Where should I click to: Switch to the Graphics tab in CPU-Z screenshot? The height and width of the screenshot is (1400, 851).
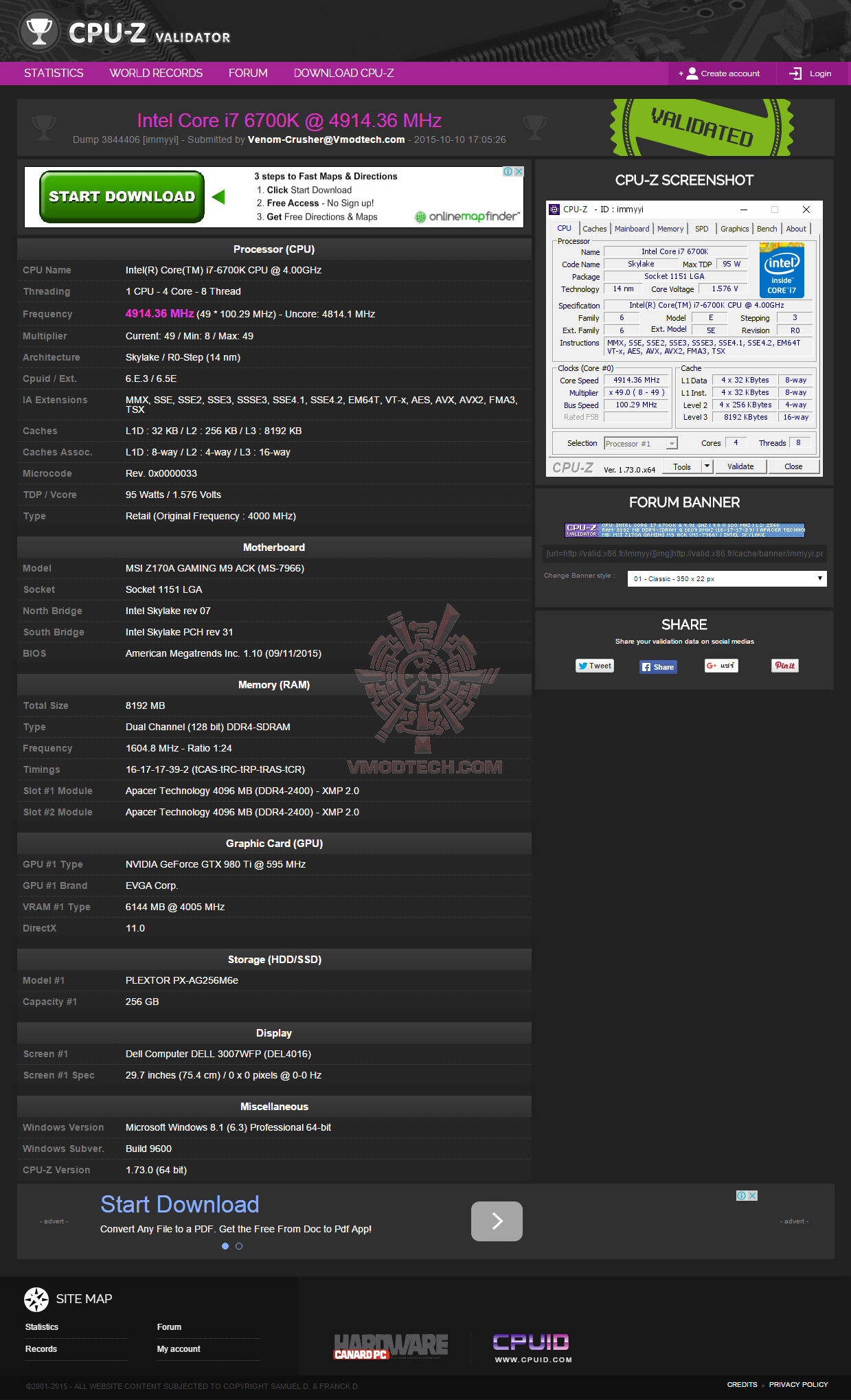[x=734, y=229]
